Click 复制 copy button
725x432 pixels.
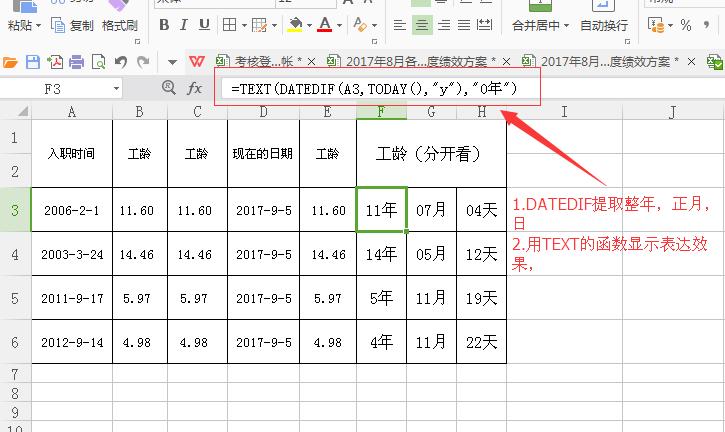(72, 25)
